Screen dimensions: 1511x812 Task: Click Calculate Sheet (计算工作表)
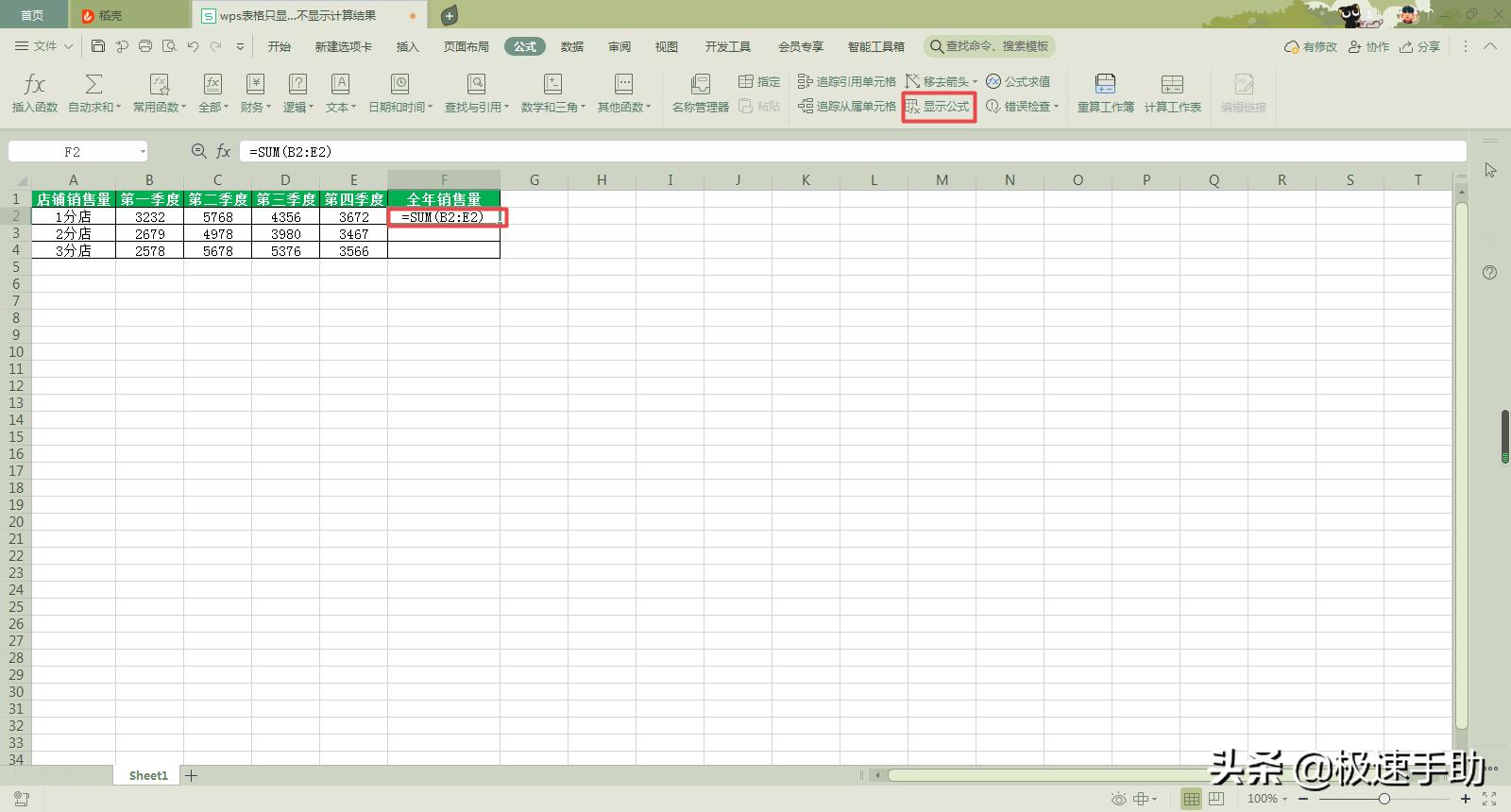pos(1172,93)
